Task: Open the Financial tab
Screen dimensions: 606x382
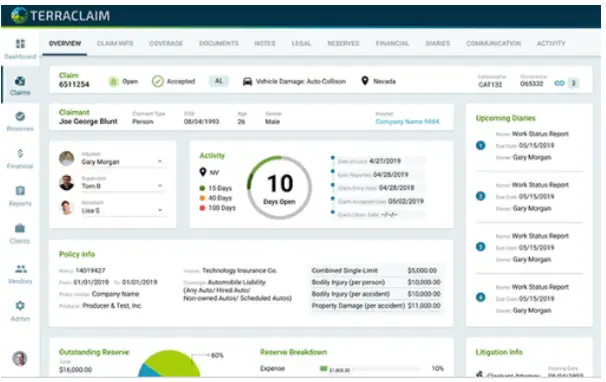Action: pyautogui.click(x=392, y=43)
